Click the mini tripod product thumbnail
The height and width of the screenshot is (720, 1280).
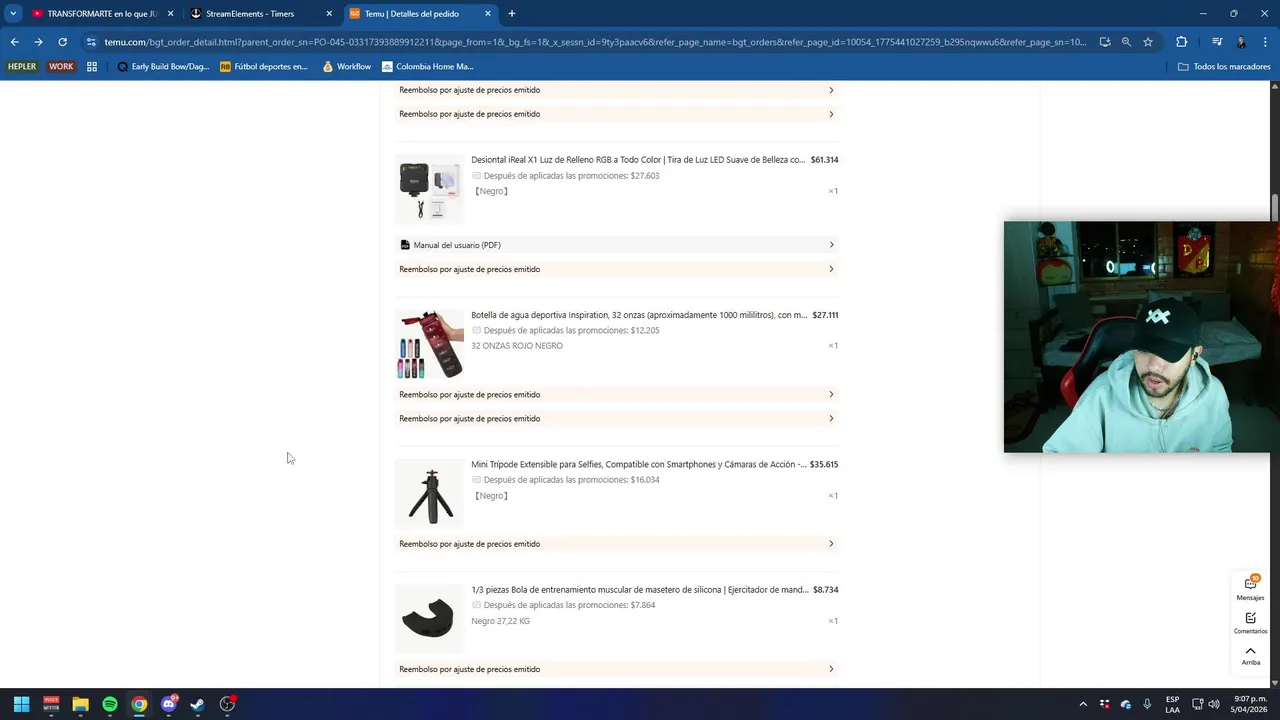(430, 494)
